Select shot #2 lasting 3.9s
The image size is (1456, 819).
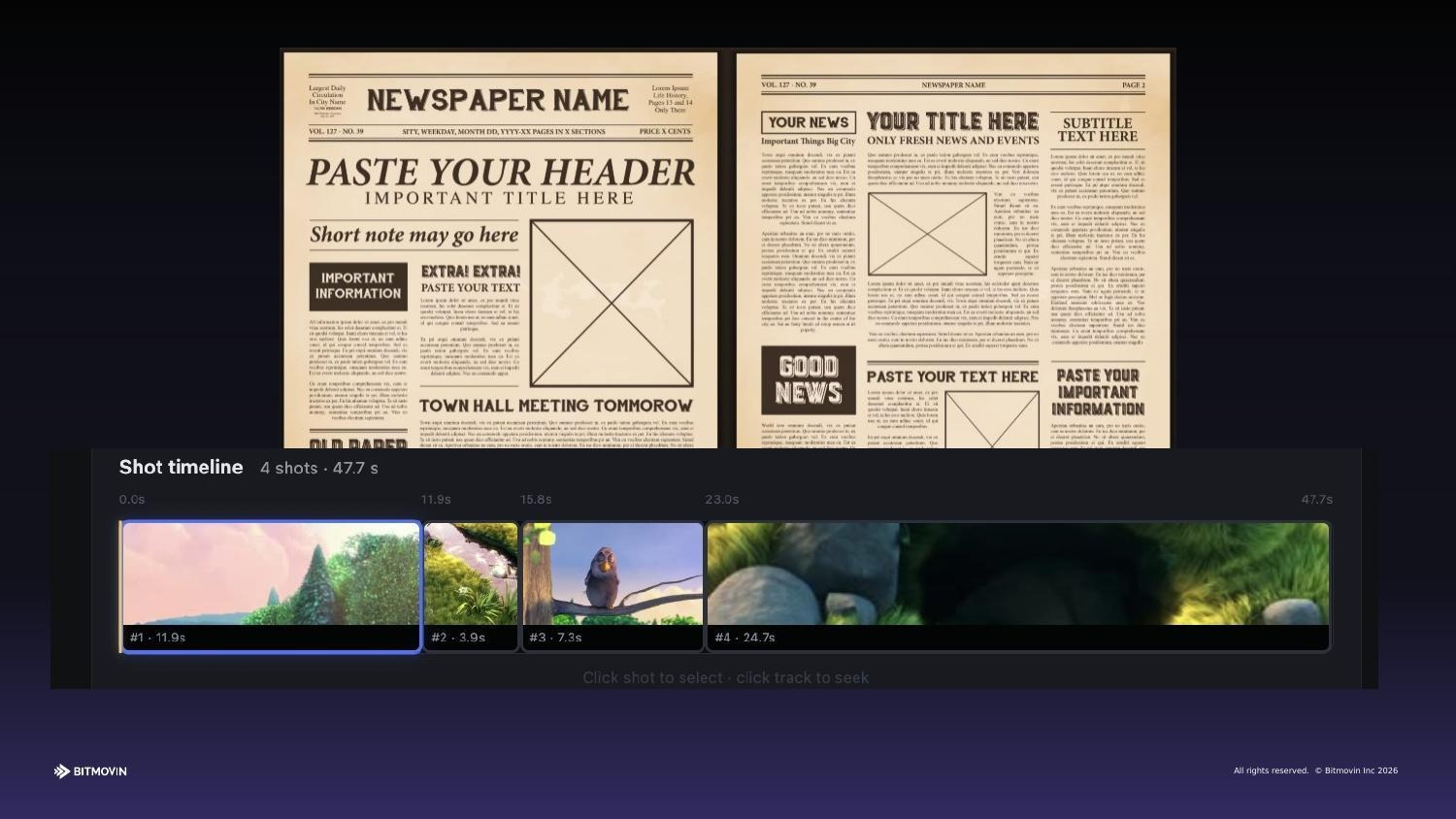point(471,587)
